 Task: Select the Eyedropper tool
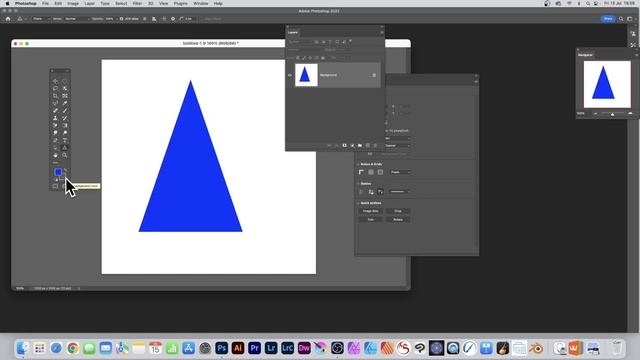64,103
